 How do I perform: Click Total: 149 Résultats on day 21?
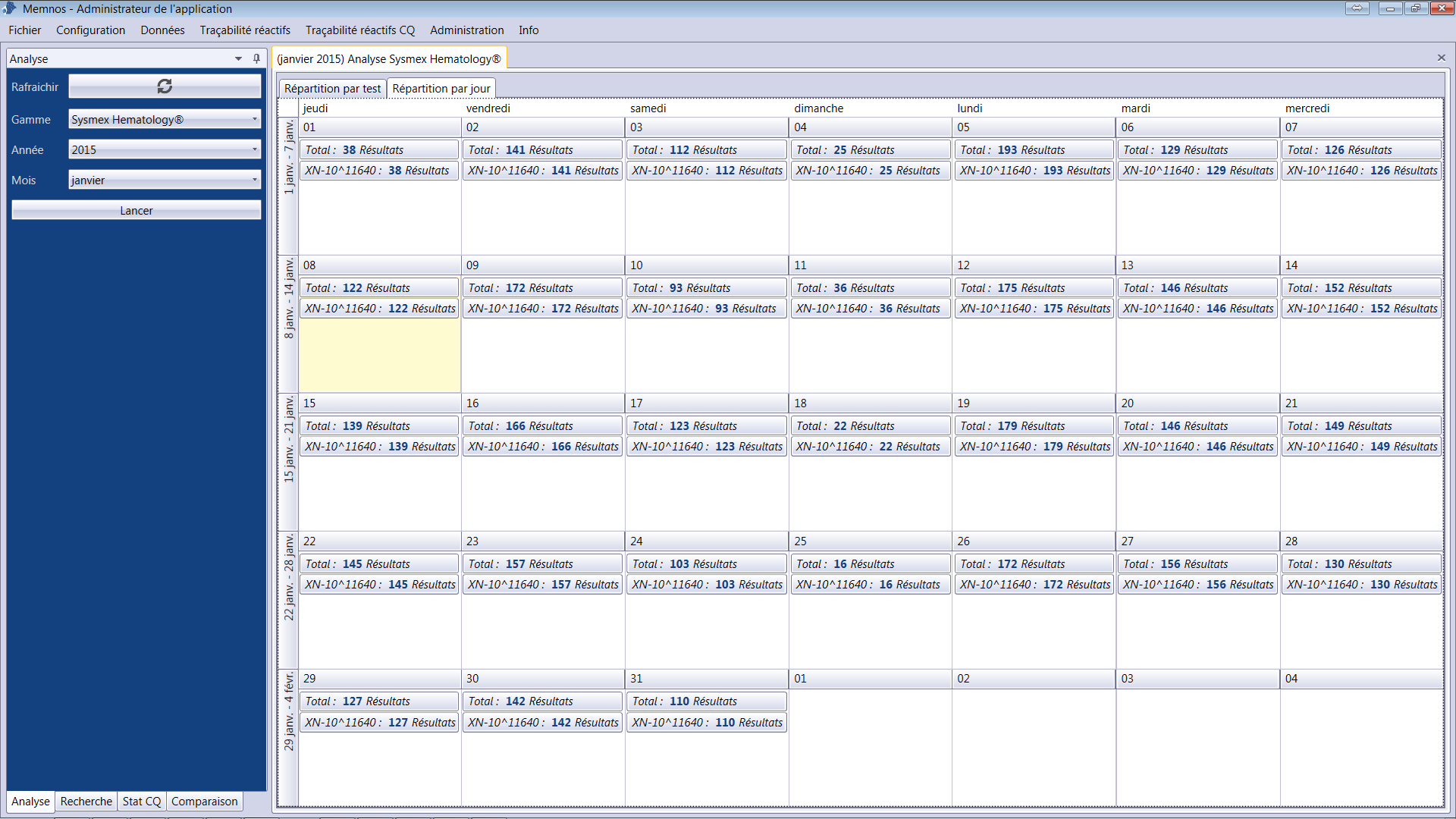[1362, 425]
